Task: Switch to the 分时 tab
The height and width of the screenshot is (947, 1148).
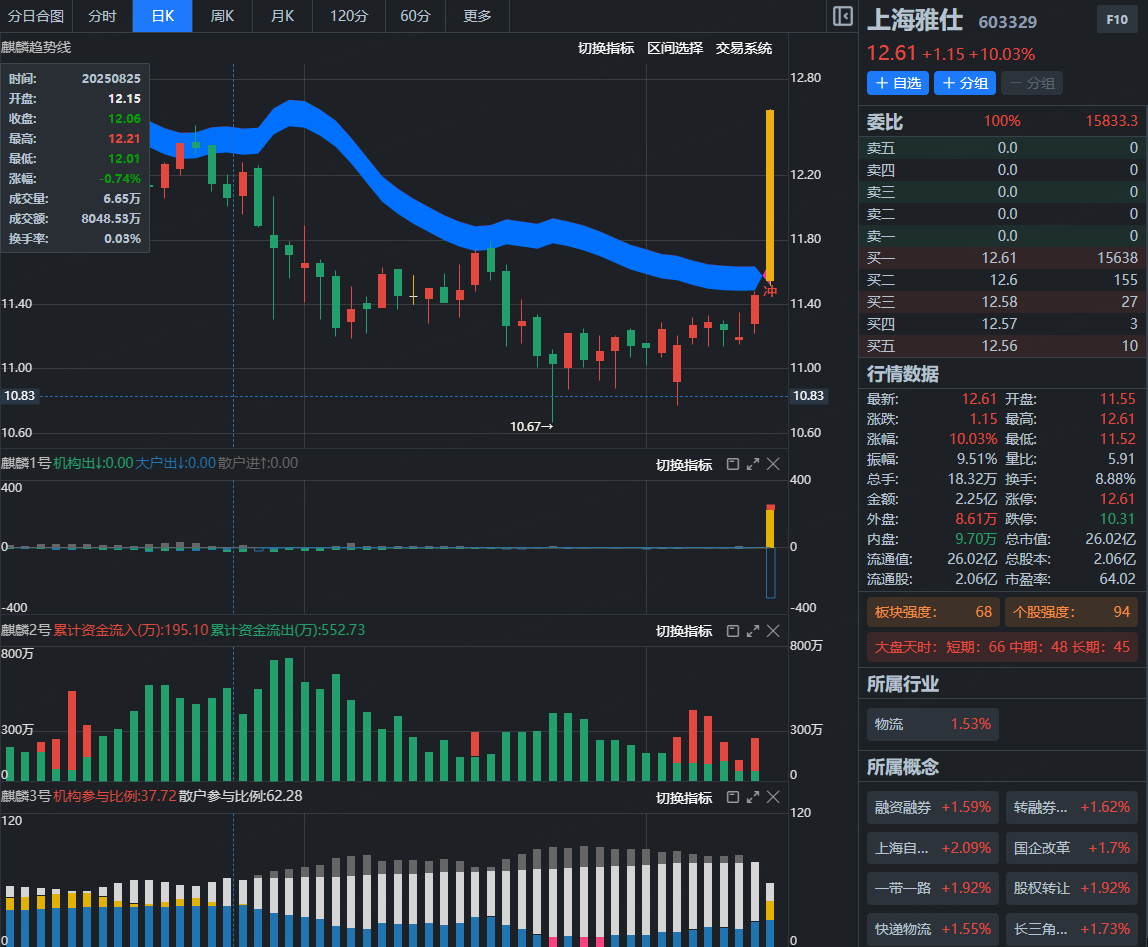Action: tap(102, 16)
